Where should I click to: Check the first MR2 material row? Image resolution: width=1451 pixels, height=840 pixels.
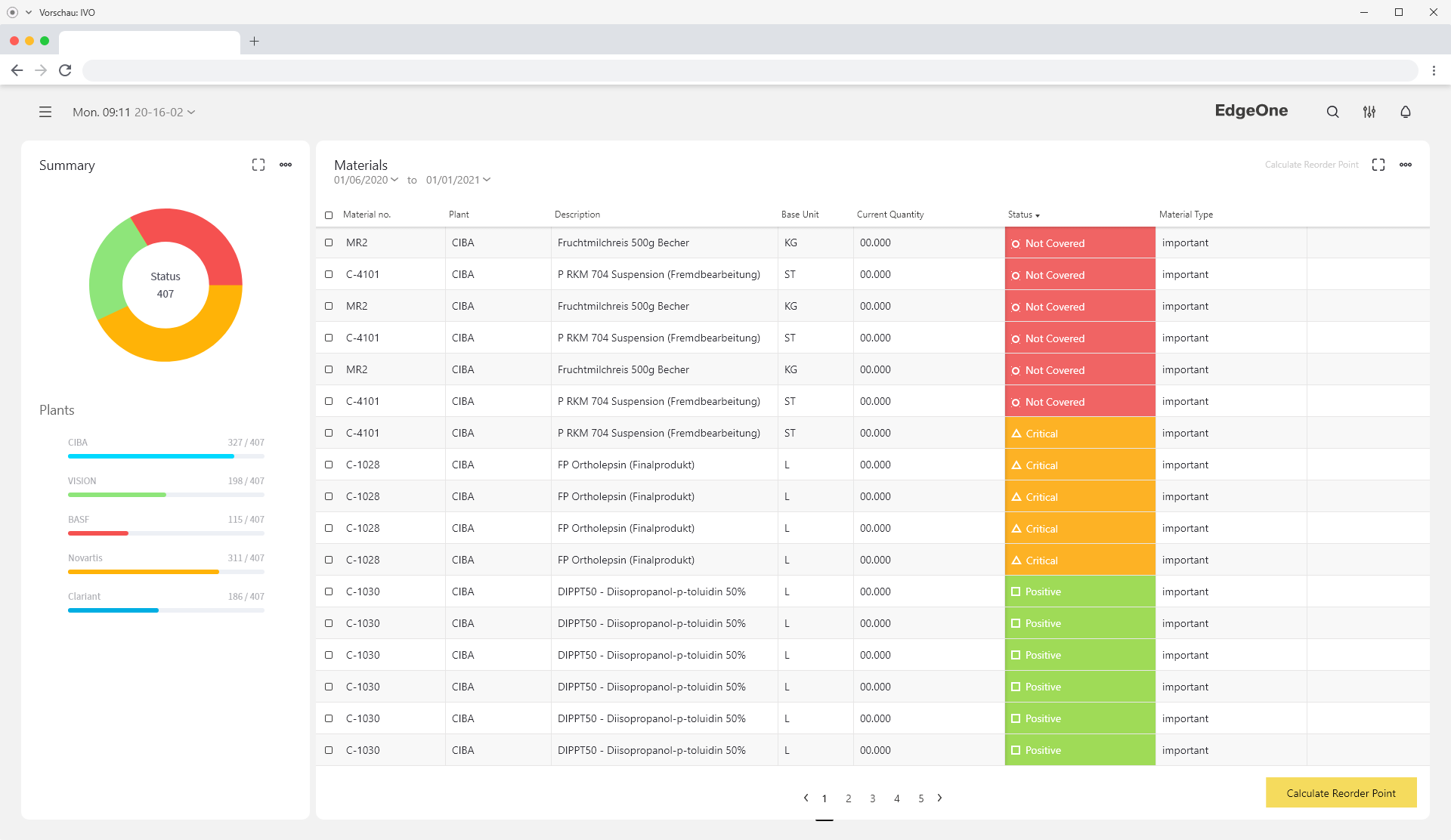[x=329, y=242]
